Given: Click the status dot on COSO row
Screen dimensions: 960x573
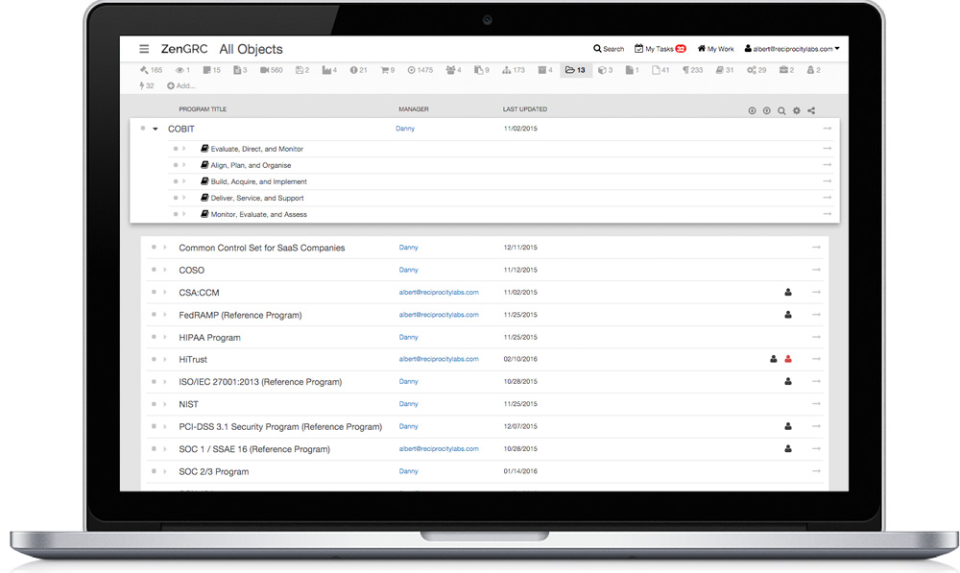Looking at the screenshot, I should [x=154, y=270].
